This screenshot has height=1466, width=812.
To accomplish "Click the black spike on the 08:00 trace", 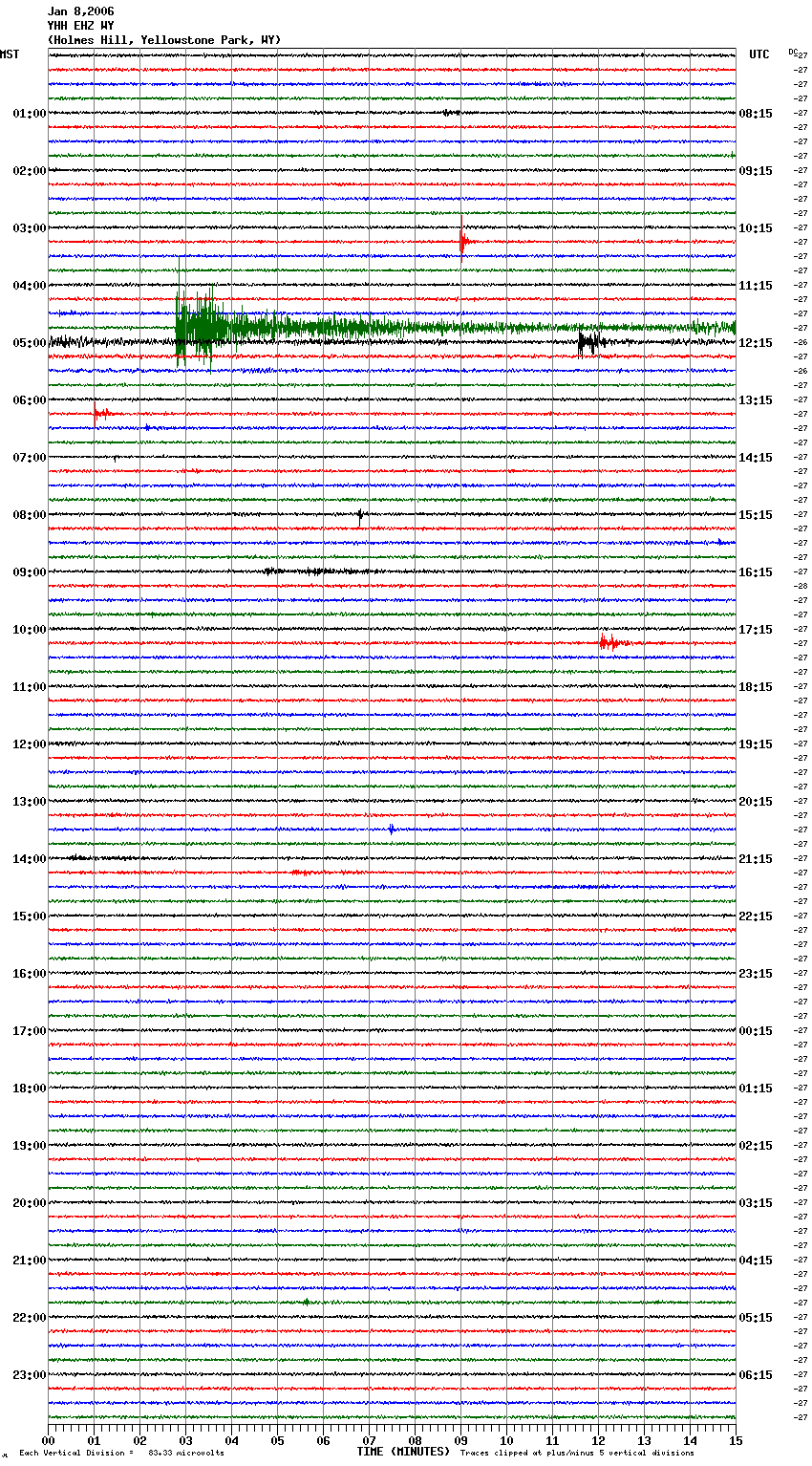I will [x=360, y=516].
